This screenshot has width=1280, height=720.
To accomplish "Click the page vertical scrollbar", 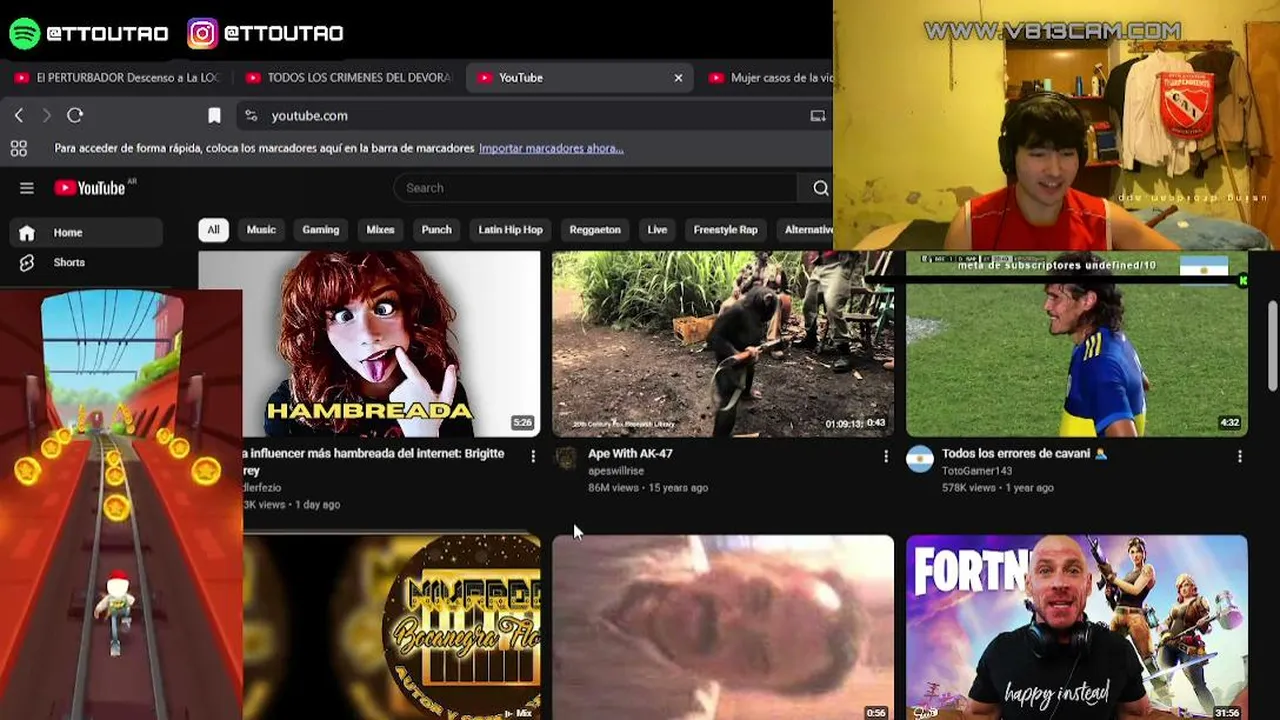I will (x=1273, y=345).
